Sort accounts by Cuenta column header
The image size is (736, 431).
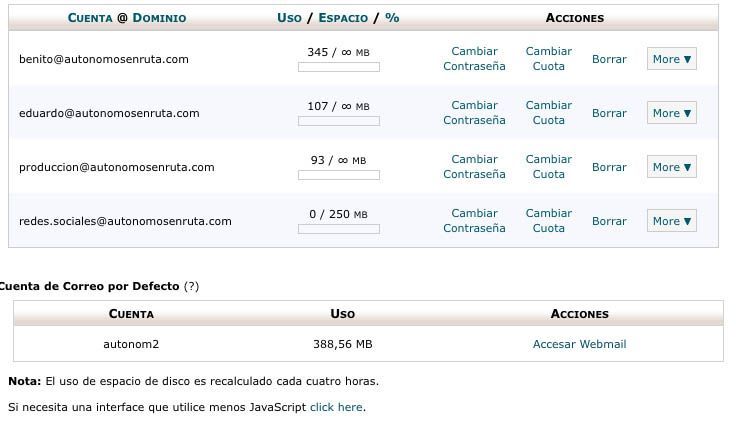[90, 18]
